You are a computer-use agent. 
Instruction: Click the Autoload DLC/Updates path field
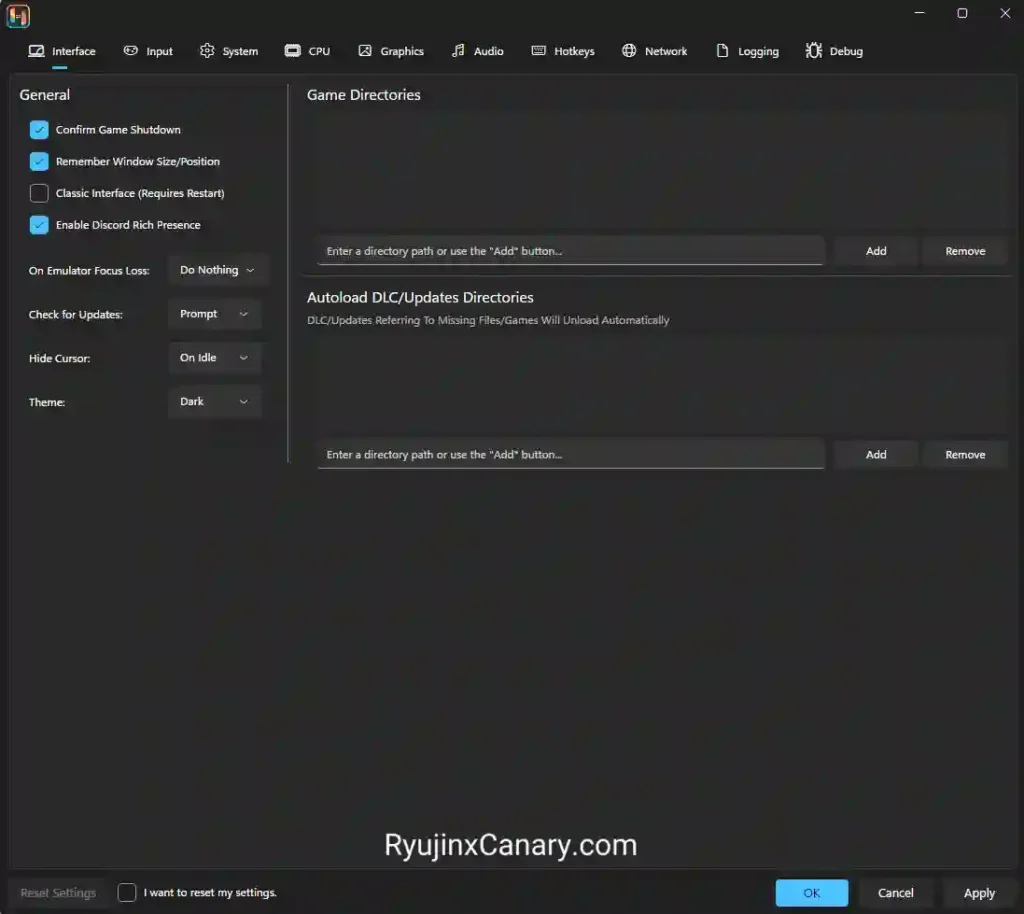tap(570, 454)
